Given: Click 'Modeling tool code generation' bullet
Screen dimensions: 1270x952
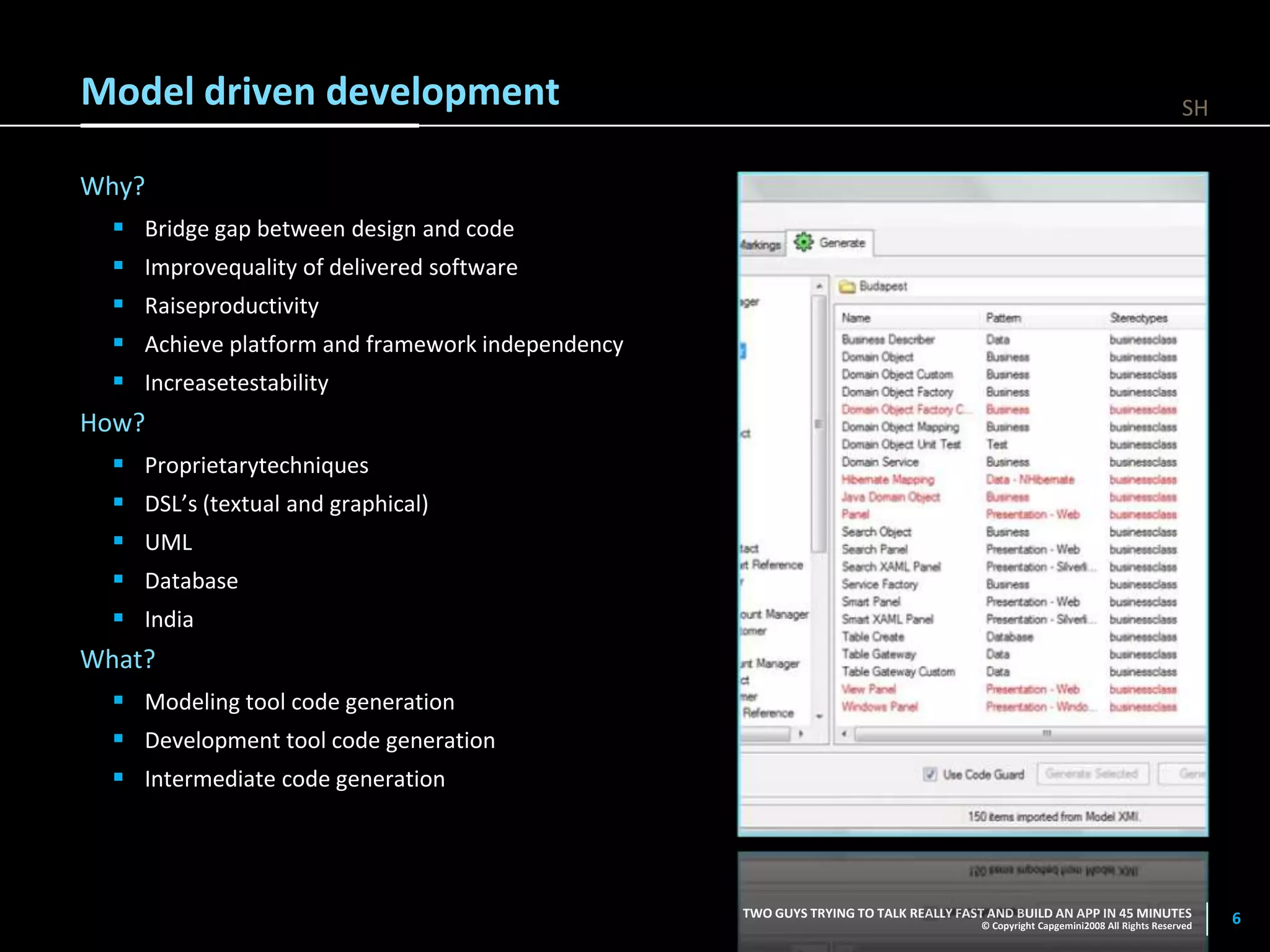Looking at the screenshot, I should pyautogui.click(x=300, y=702).
